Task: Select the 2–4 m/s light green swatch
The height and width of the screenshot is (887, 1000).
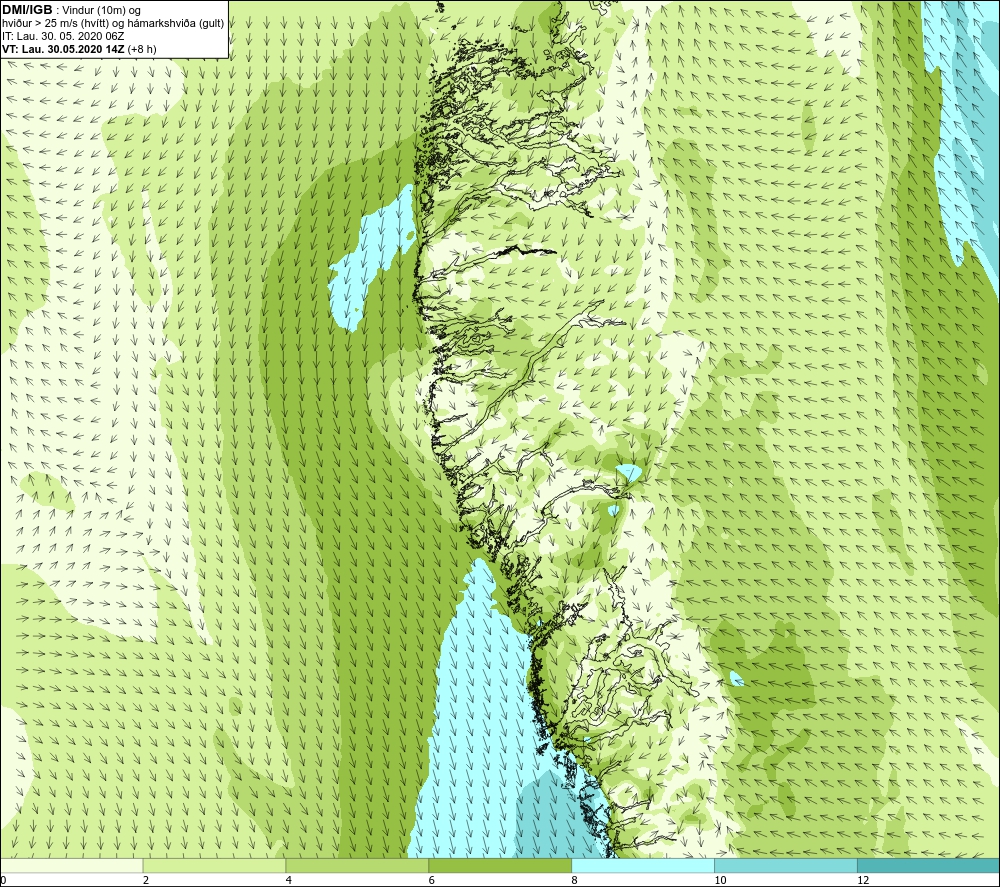Action: point(214,865)
